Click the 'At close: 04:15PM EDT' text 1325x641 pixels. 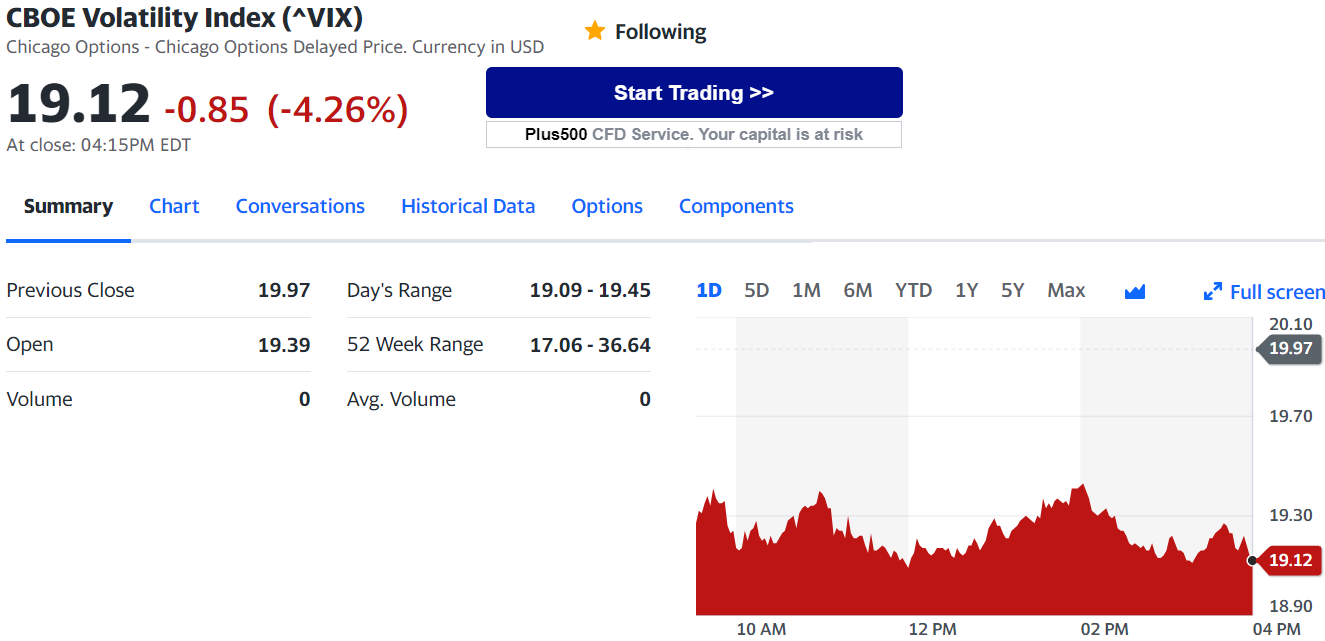click(x=98, y=145)
